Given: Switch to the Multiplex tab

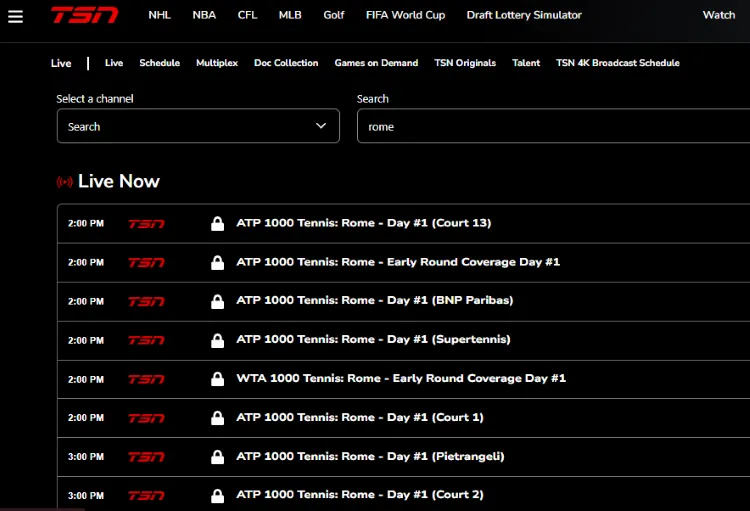Looking at the screenshot, I should coord(217,63).
